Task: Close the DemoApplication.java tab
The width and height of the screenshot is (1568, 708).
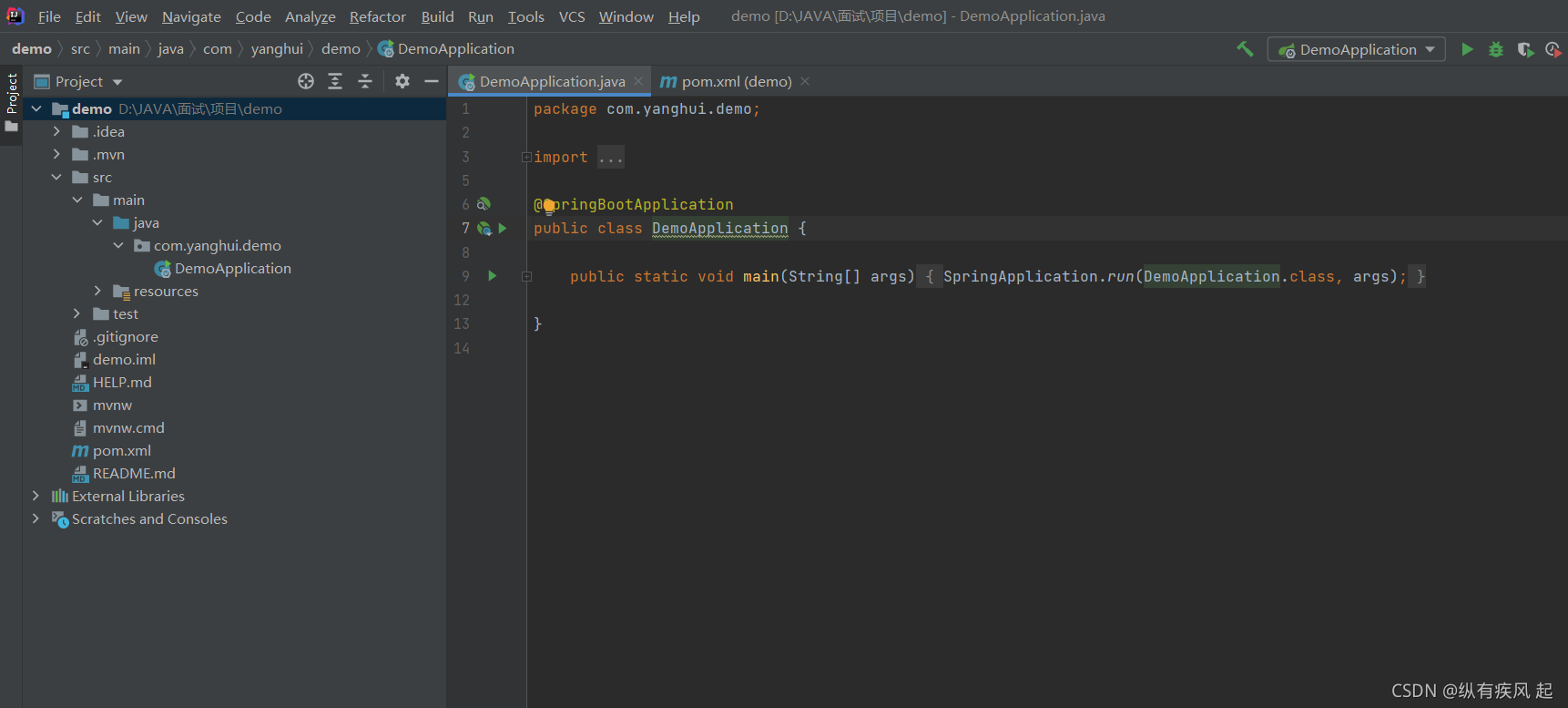Action: (x=638, y=81)
